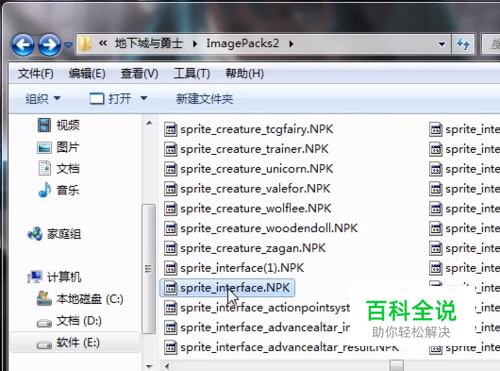Show hidden path levels via double chevron
This screenshot has height=371, width=500.
pos(103,43)
